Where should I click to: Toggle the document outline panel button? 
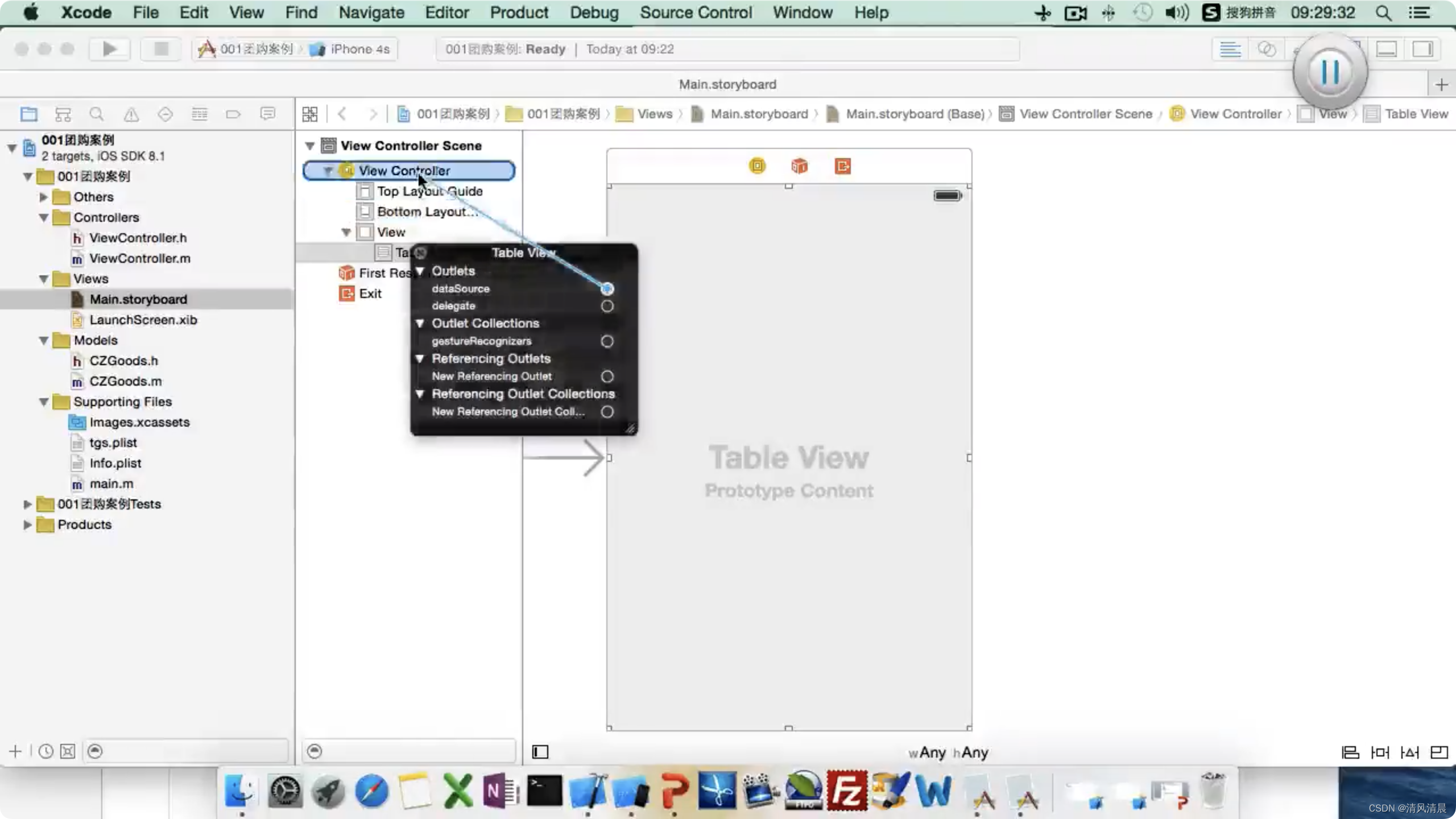(x=540, y=752)
